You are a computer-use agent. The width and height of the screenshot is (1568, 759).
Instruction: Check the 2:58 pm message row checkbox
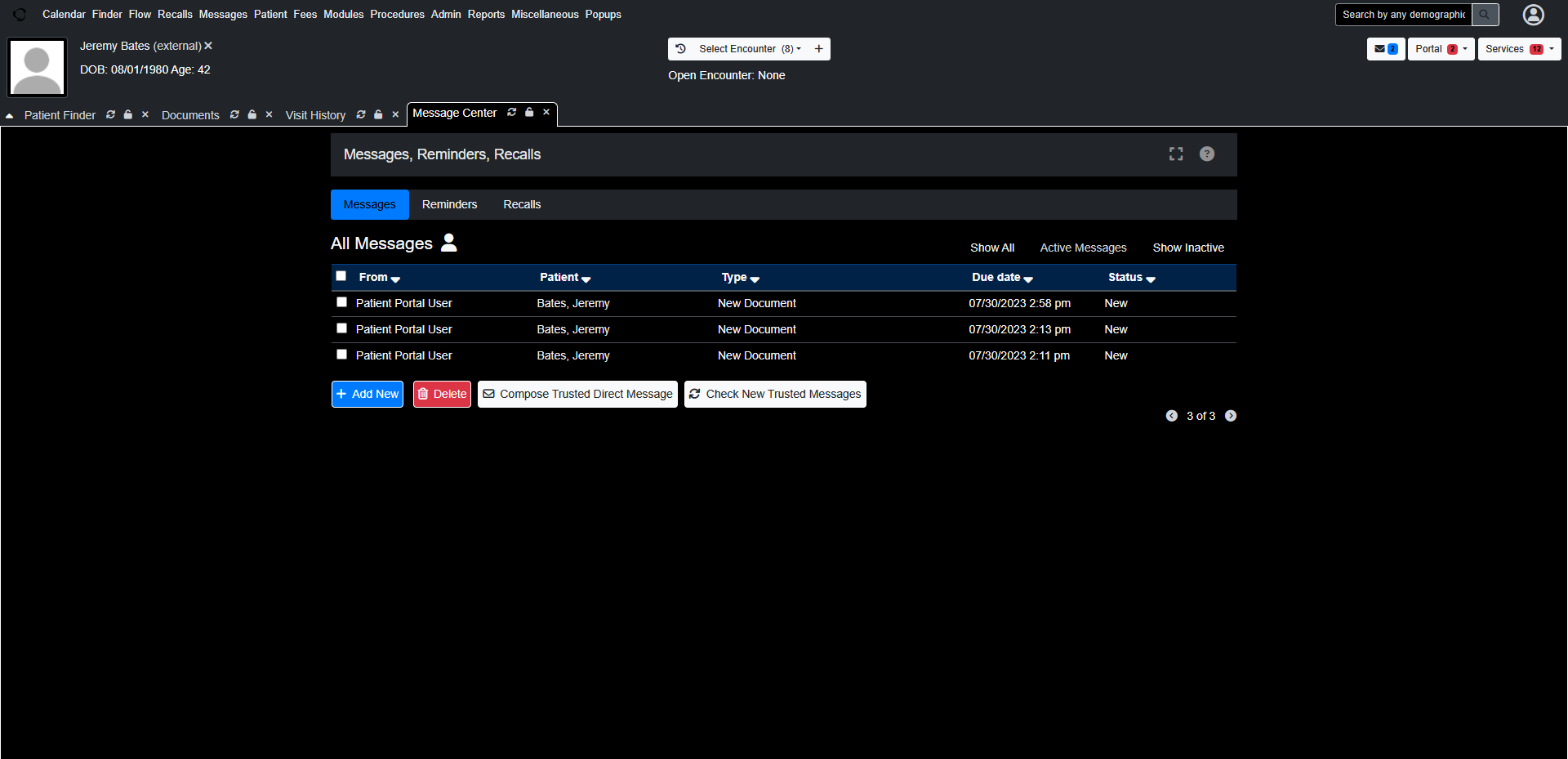pos(341,301)
